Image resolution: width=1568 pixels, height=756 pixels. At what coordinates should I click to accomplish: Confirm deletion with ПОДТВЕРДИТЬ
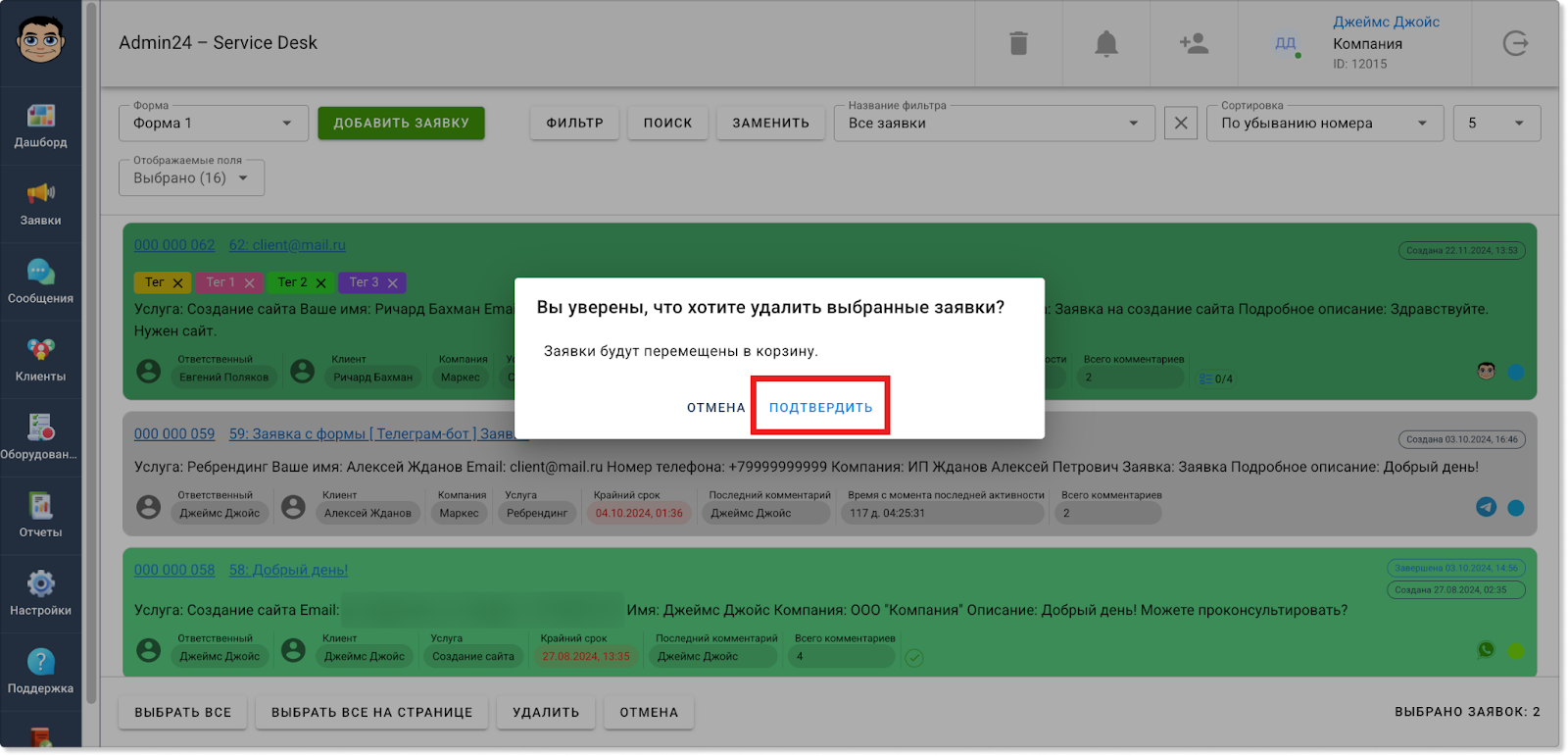[820, 408]
